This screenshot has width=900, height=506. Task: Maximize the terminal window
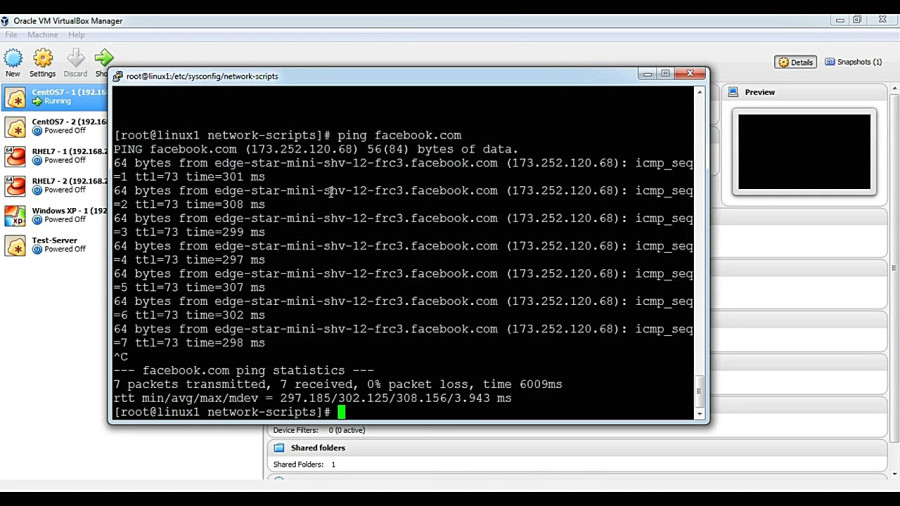(665, 74)
